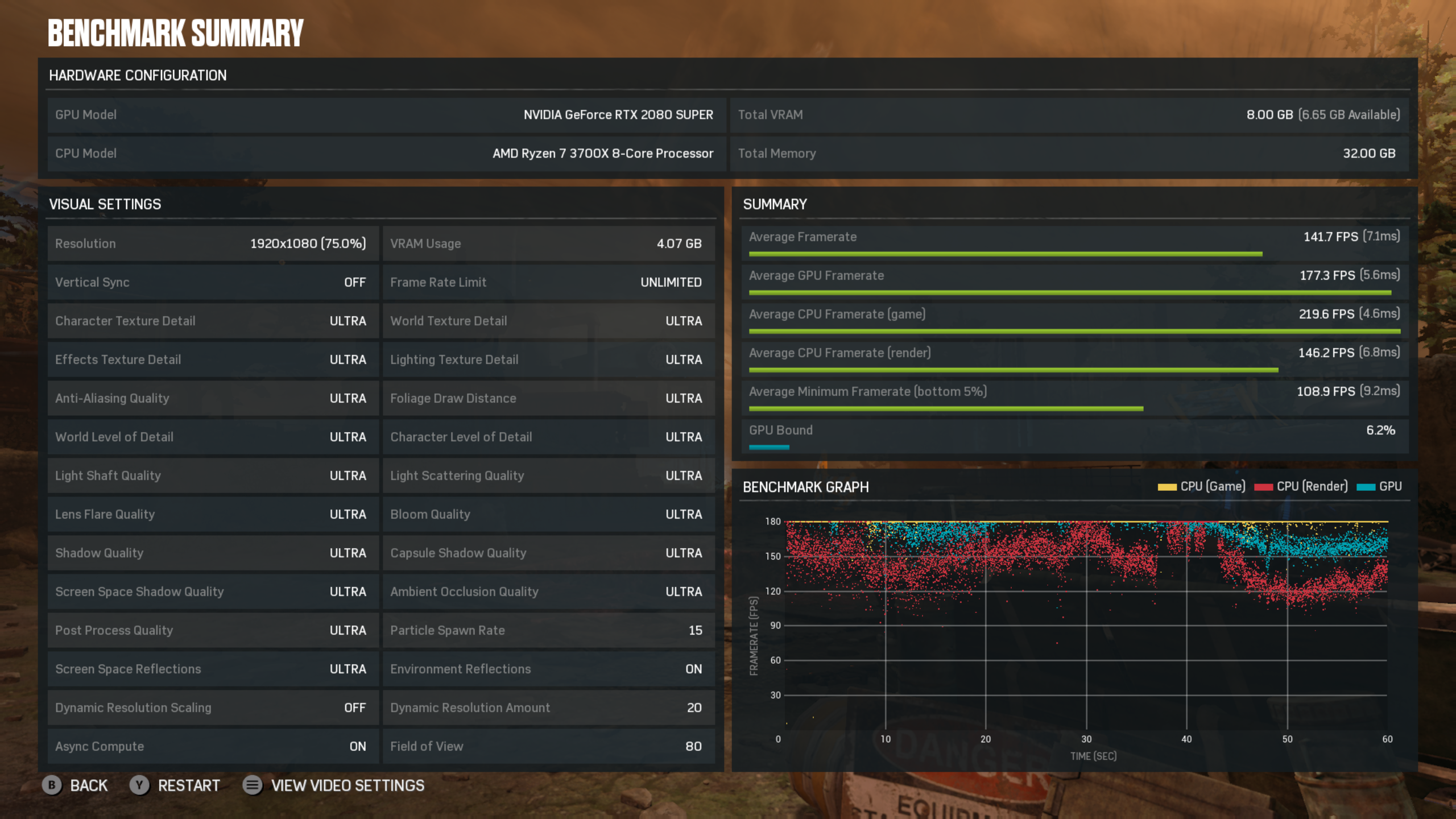Click the Average CPU Framerate (render) bar

point(1014,370)
